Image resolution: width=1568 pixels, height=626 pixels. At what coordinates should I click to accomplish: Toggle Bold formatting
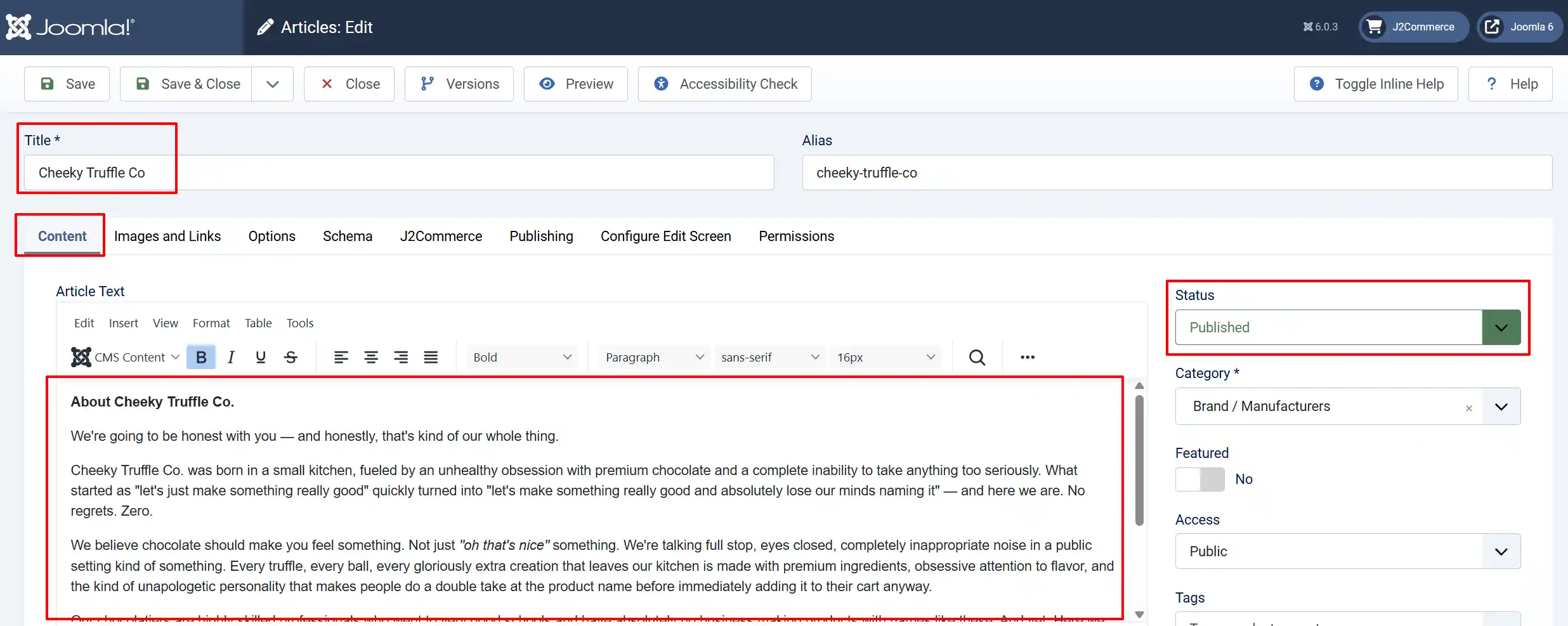tap(201, 357)
